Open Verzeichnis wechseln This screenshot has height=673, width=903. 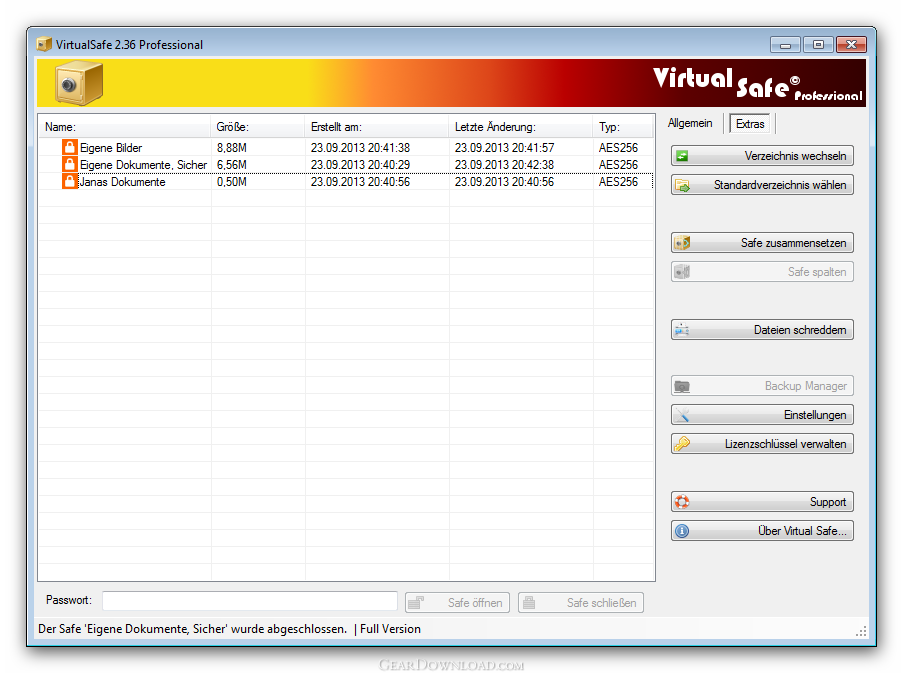762,156
